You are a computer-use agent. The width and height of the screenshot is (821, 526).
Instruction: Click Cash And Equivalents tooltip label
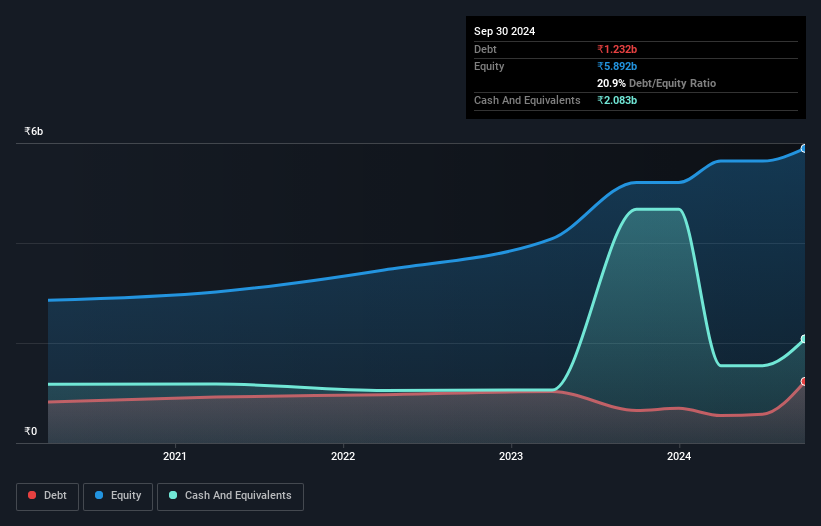pos(527,100)
